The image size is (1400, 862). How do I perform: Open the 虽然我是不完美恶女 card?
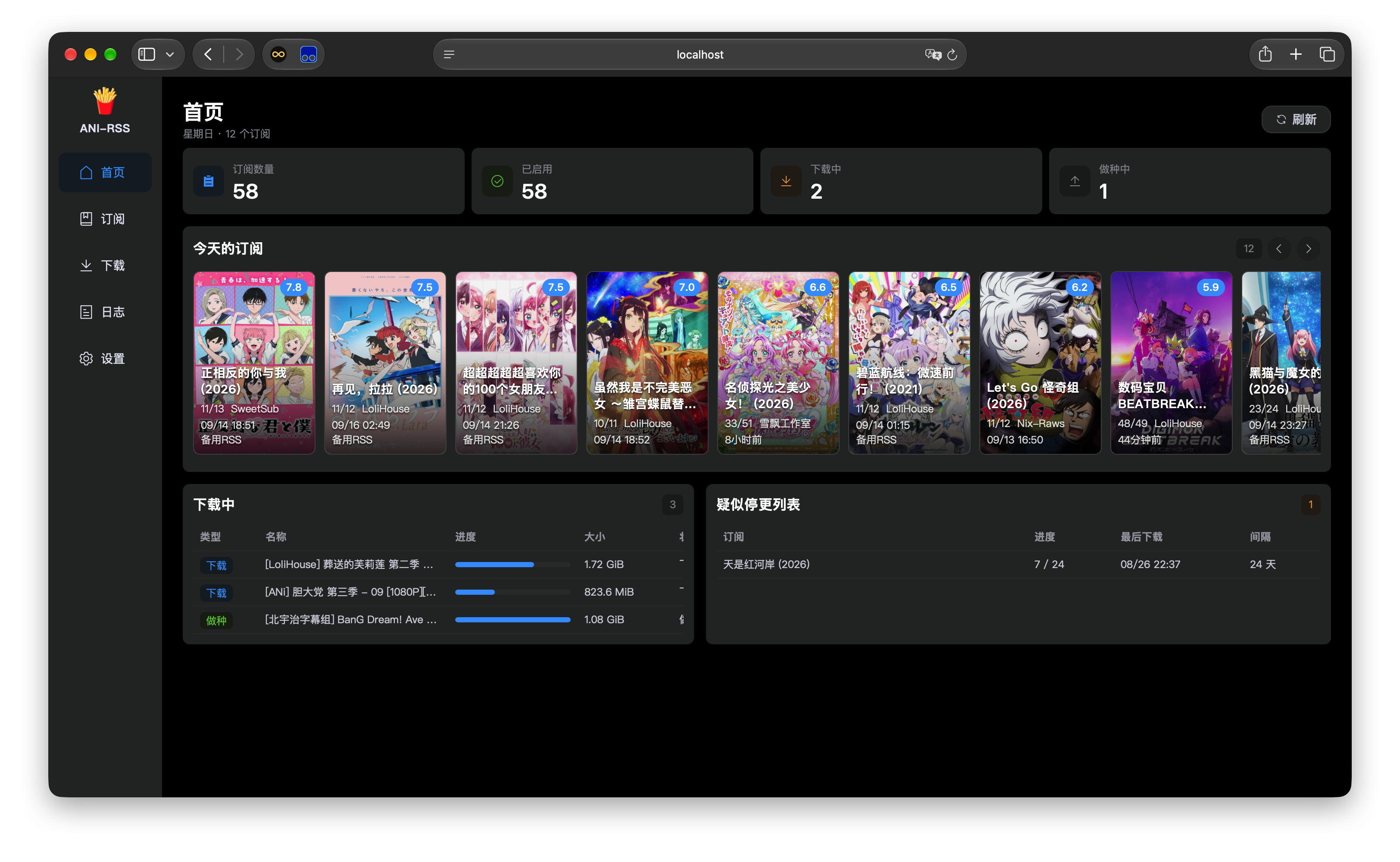pos(647,362)
